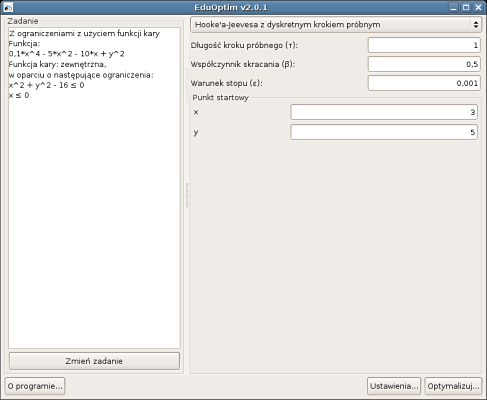
Task: Maximize the EduOptim window
Action: [466, 7]
